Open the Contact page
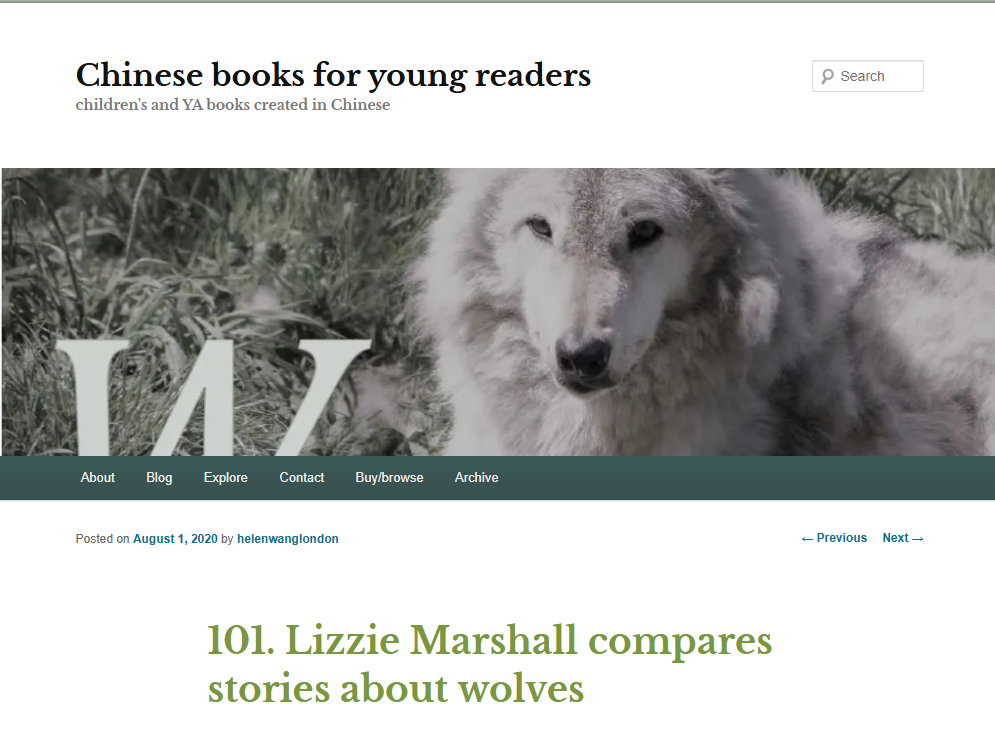 click(302, 478)
